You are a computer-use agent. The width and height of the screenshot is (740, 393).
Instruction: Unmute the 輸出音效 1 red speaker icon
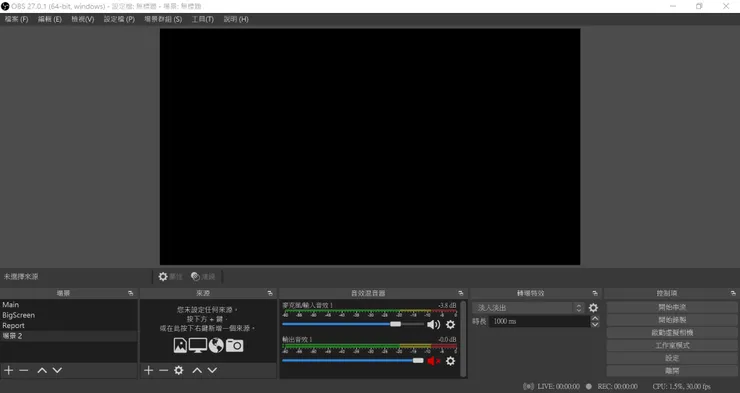(433, 361)
